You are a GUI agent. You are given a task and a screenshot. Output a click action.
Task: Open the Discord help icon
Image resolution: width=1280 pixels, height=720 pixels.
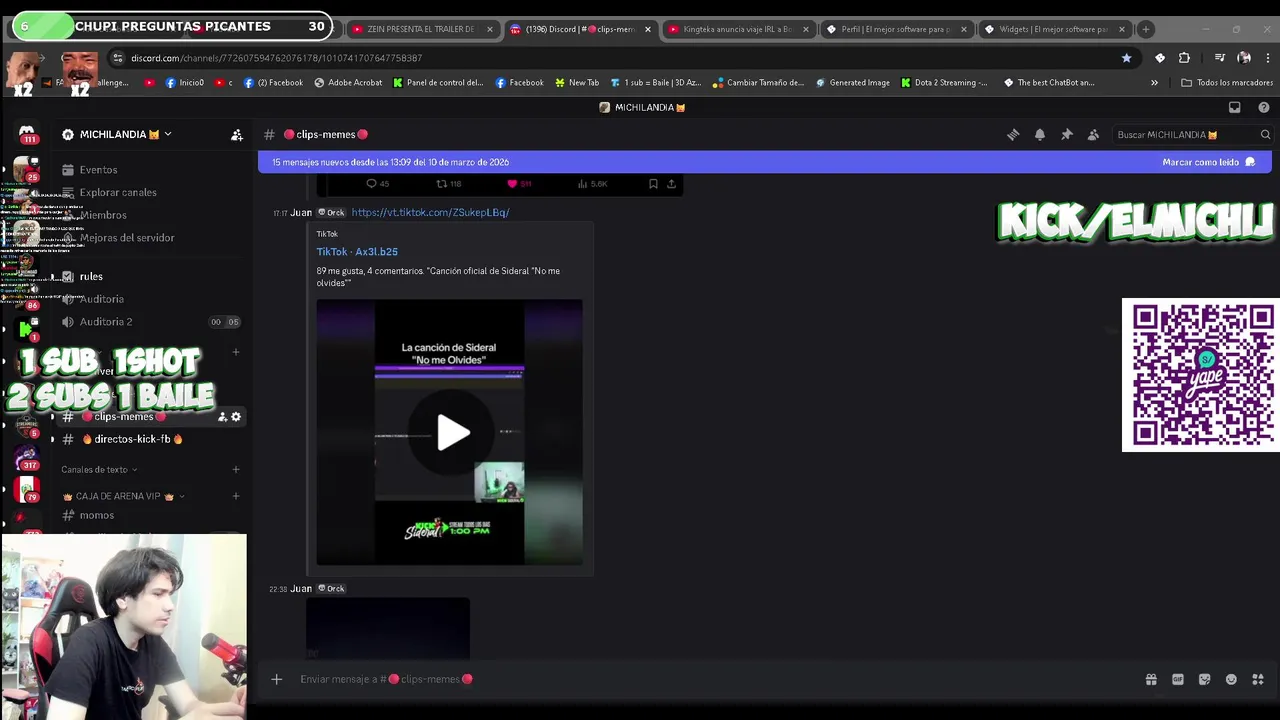1264,107
